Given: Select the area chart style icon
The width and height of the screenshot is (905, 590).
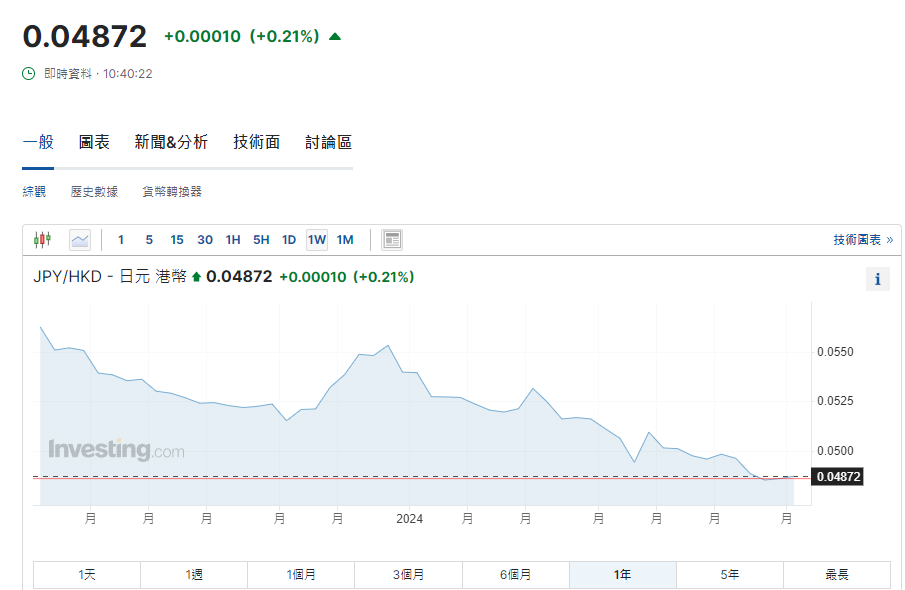Looking at the screenshot, I should [x=79, y=239].
